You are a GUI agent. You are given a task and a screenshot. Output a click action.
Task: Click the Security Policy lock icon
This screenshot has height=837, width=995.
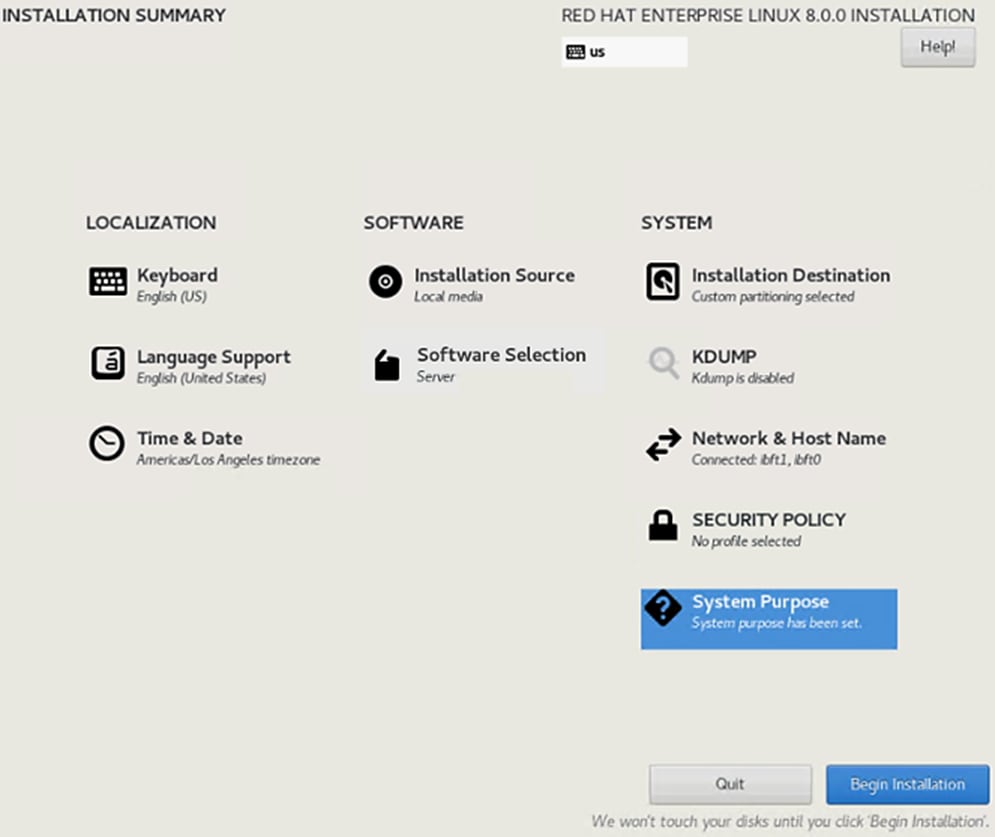(662, 525)
